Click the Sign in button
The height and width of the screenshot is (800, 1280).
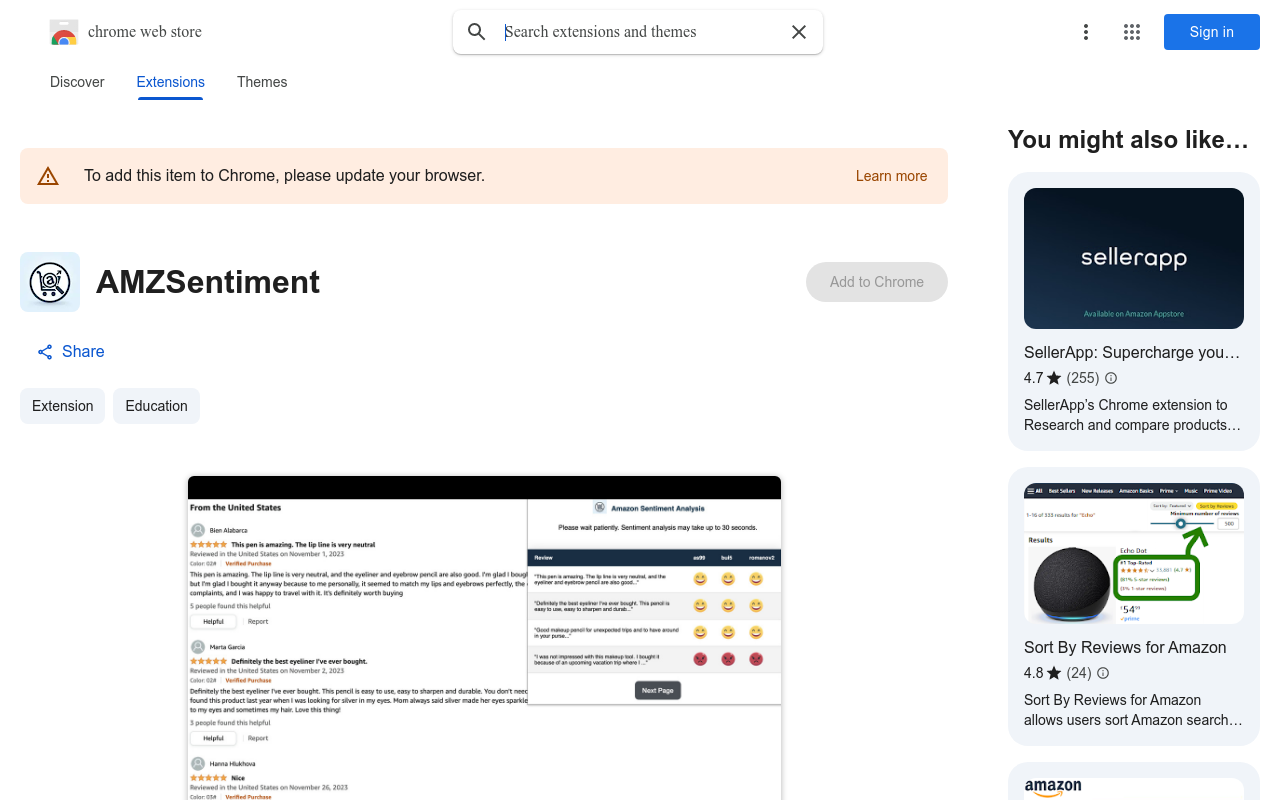(x=1212, y=32)
